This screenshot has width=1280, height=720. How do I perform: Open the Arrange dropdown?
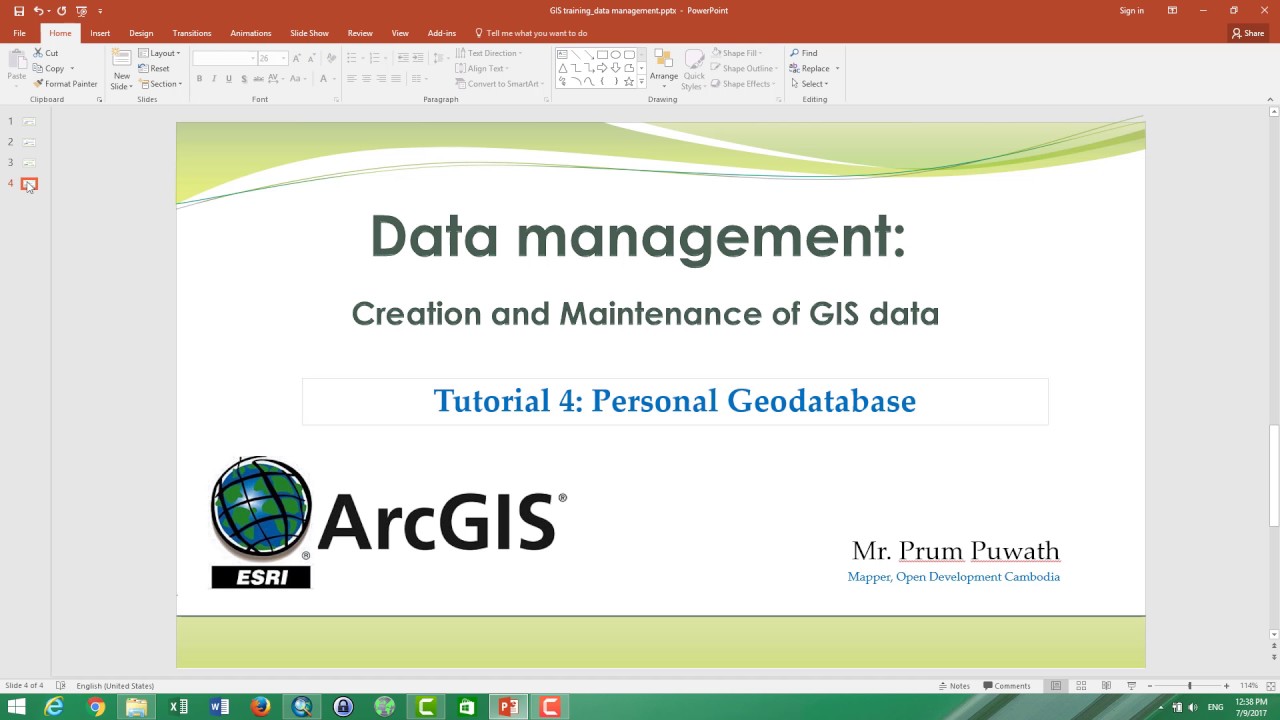coord(663,68)
